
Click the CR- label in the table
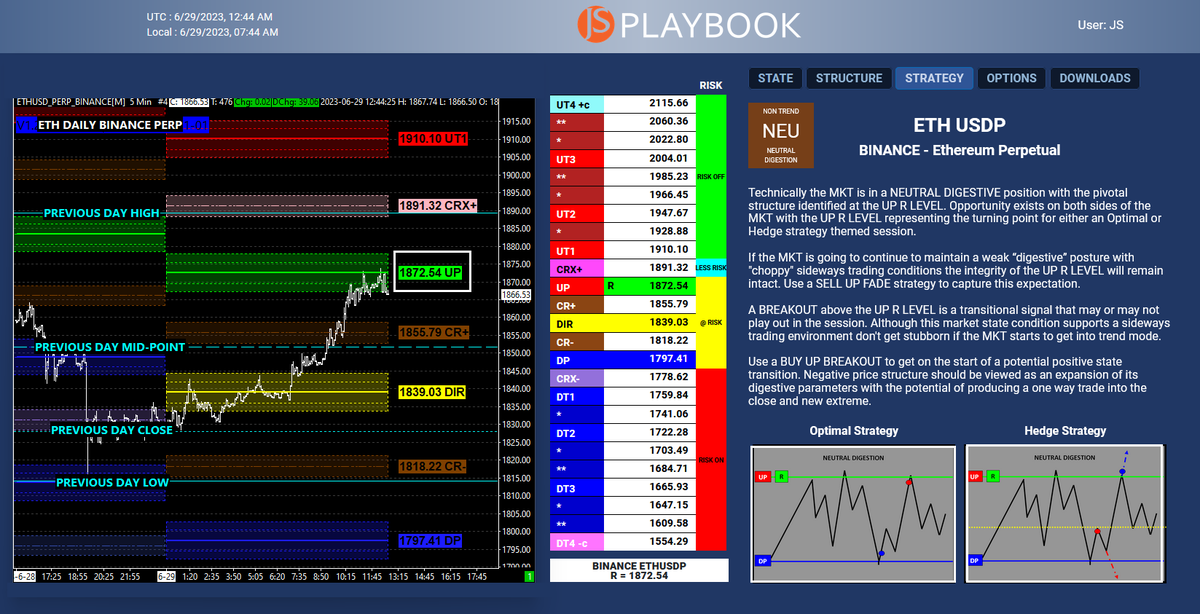[578, 340]
